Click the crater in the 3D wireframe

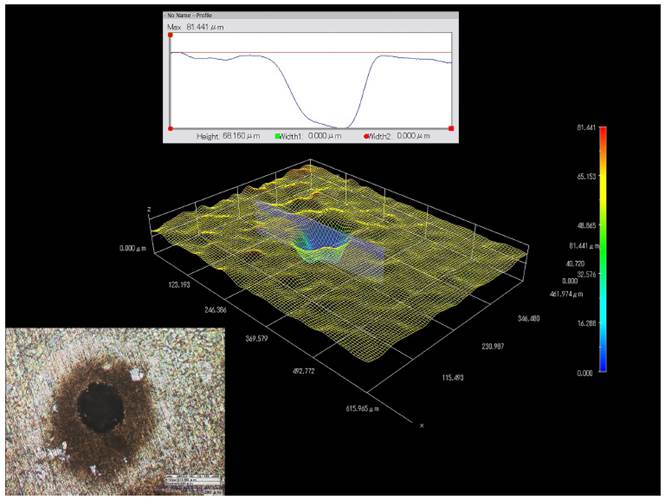[322, 246]
